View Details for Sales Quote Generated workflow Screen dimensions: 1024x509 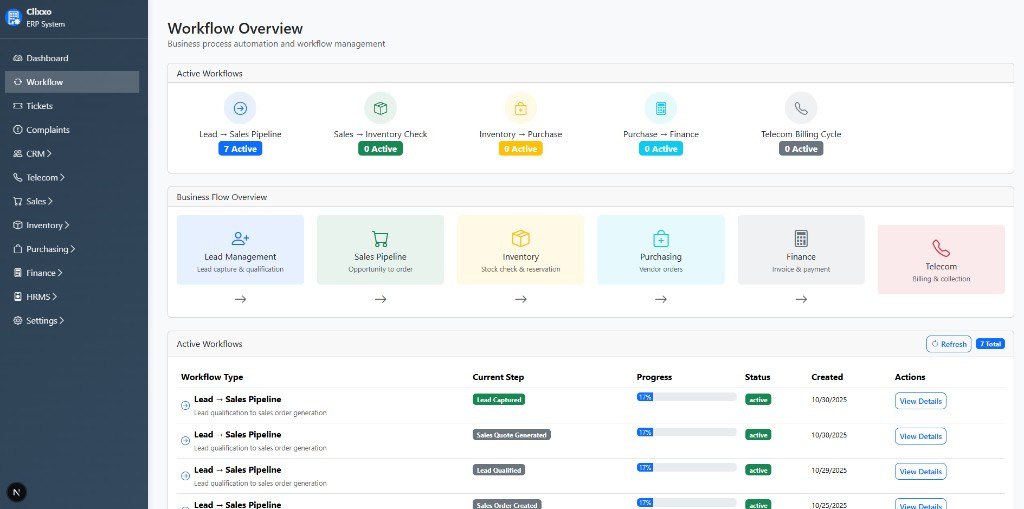920,436
